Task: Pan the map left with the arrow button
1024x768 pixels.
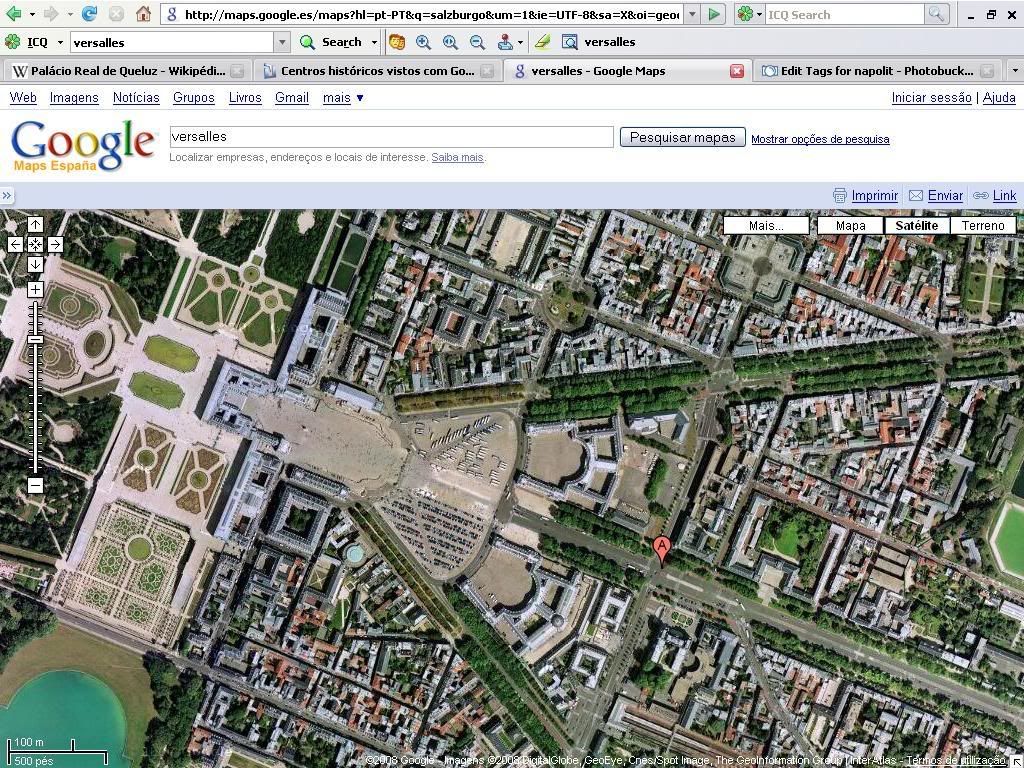Action: (15, 244)
